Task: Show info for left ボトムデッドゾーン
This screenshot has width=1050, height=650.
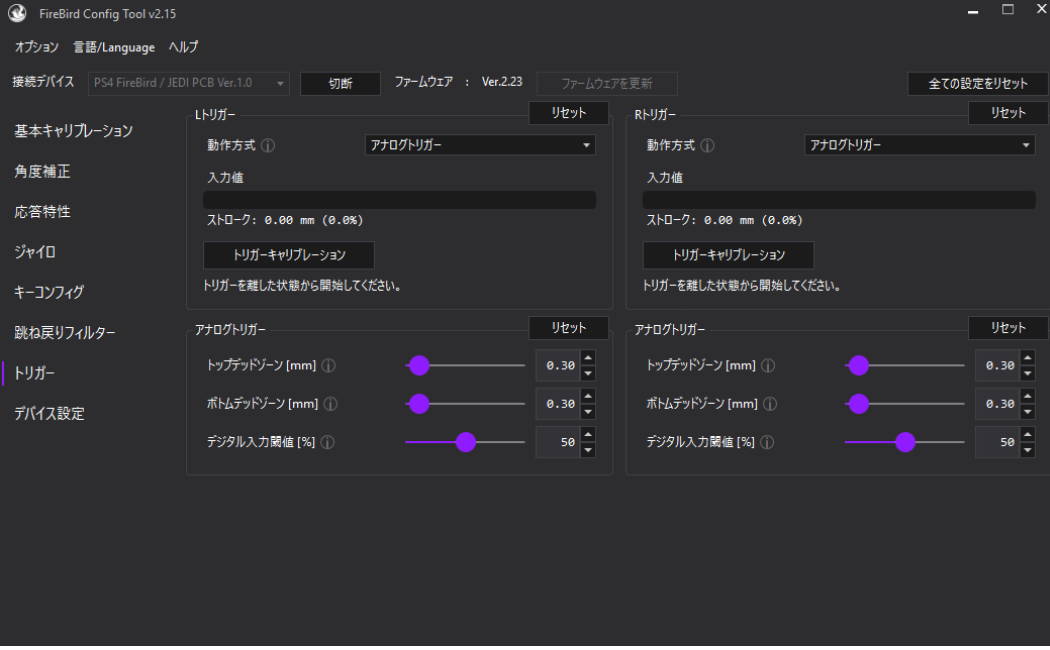Action: tap(331, 404)
